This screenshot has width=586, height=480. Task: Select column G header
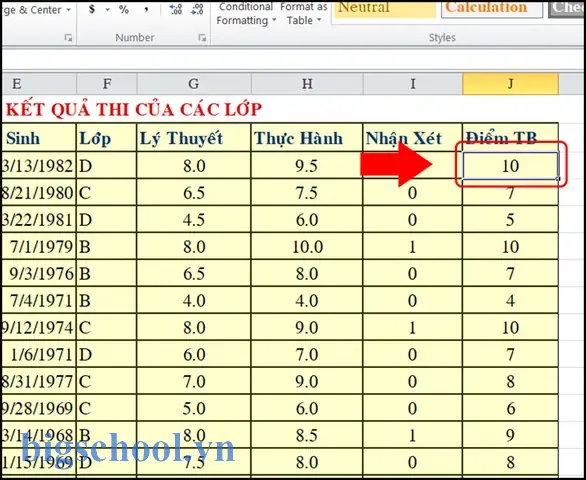coord(194,84)
